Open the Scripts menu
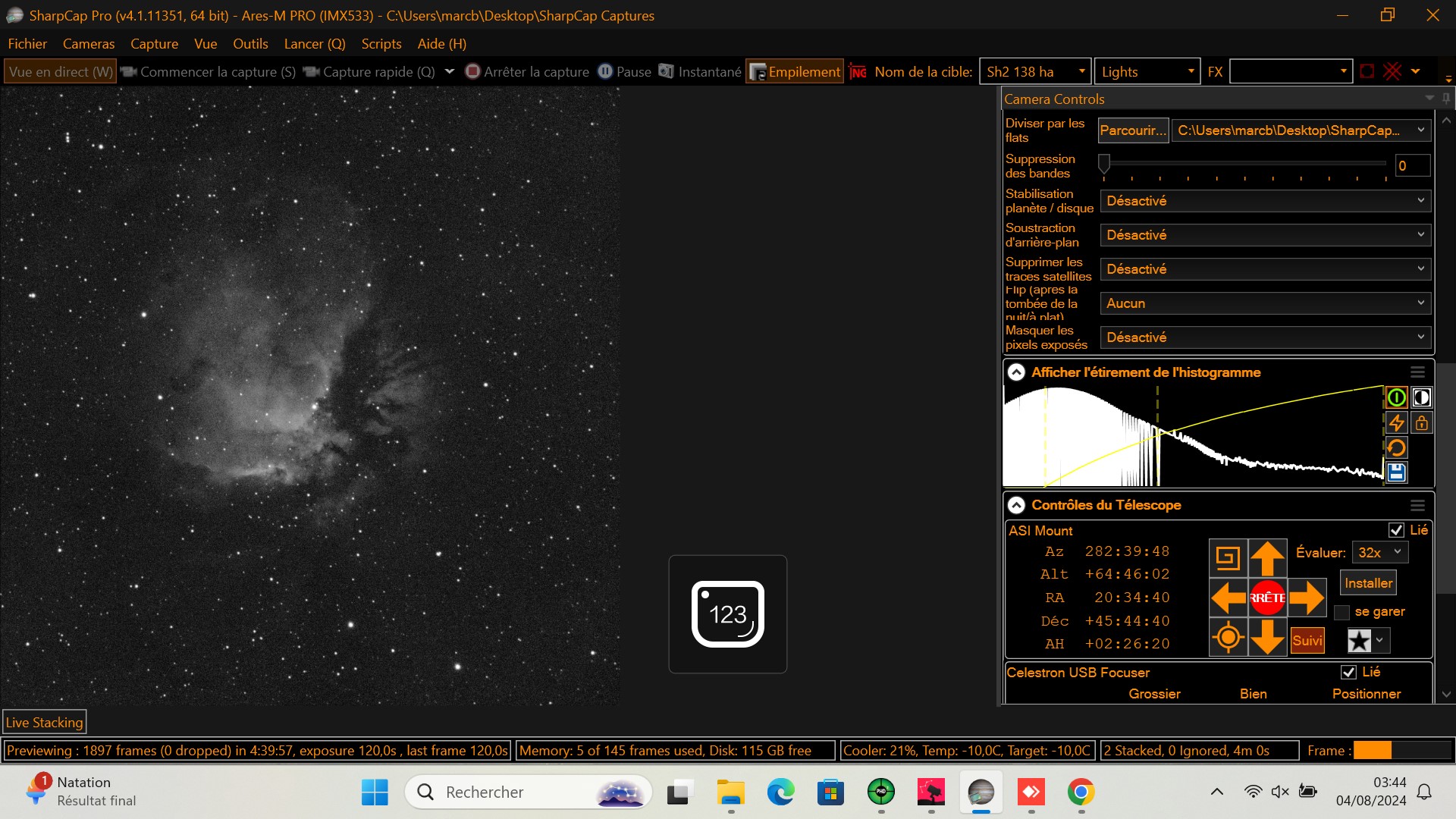Image resolution: width=1456 pixels, height=819 pixels. click(381, 44)
